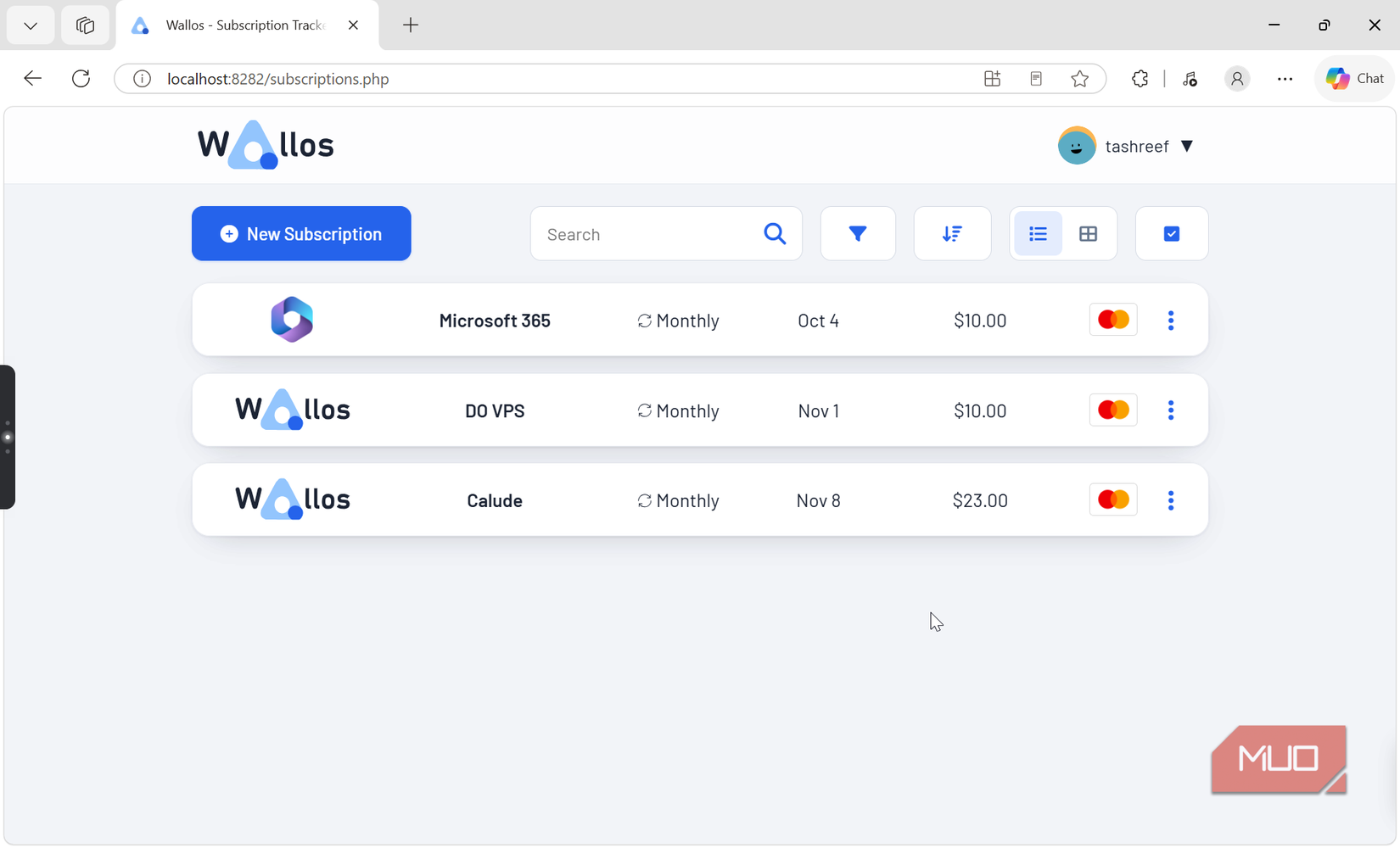The width and height of the screenshot is (1400, 848).
Task: Select the DO VPS subscription name
Action: coord(495,410)
